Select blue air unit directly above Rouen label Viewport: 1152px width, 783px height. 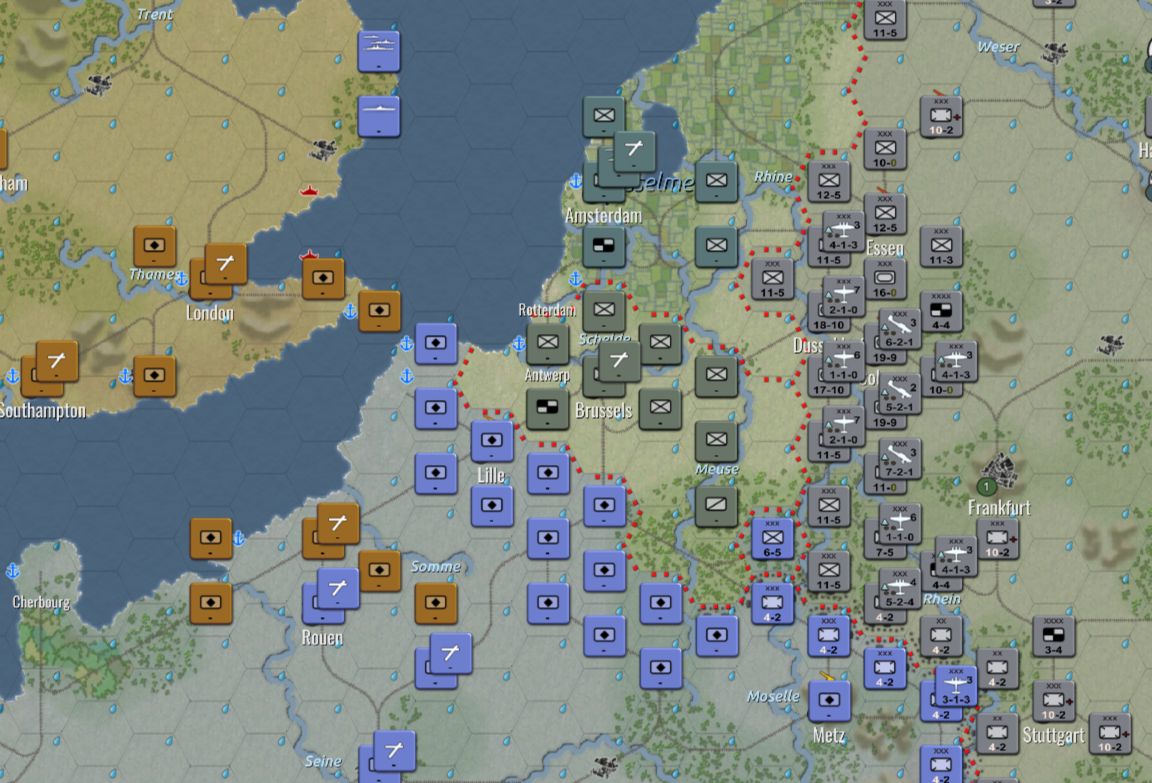click(x=338, y=589)
